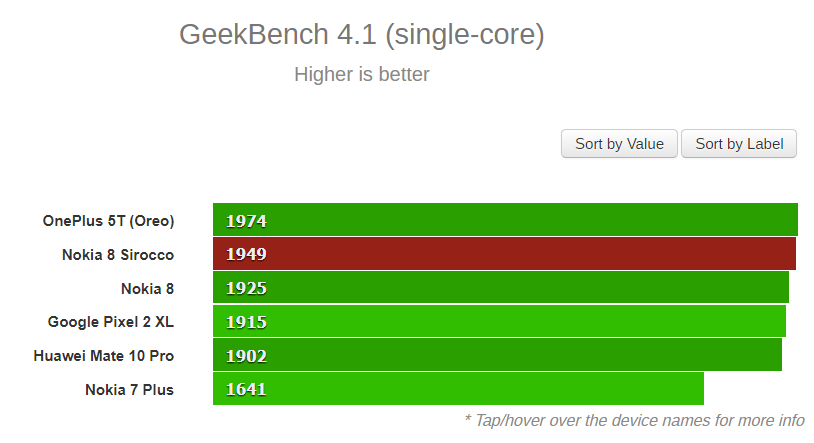
Task: Click the Tap/hover for more info note
Action: coord(634,420)
